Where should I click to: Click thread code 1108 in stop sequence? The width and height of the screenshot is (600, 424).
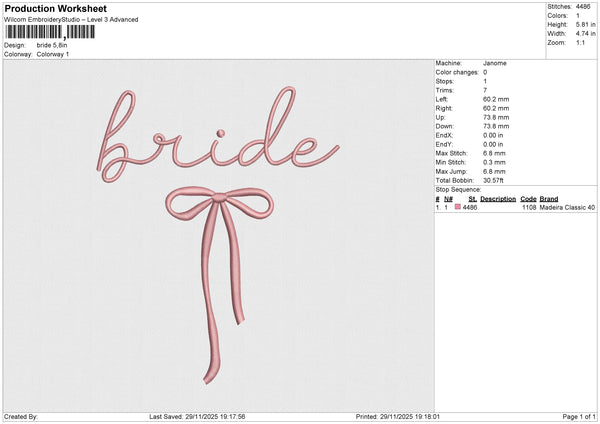529,207
